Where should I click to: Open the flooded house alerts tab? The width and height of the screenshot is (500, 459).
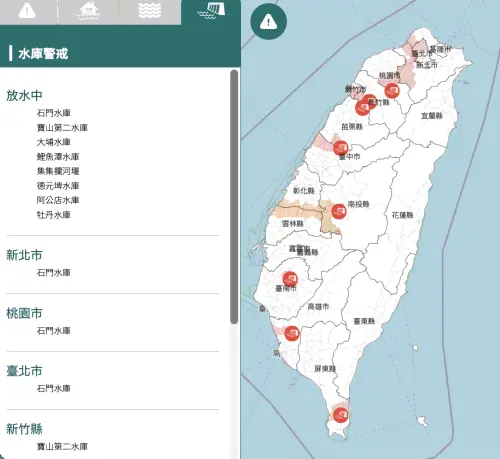(x=88, y=11)
